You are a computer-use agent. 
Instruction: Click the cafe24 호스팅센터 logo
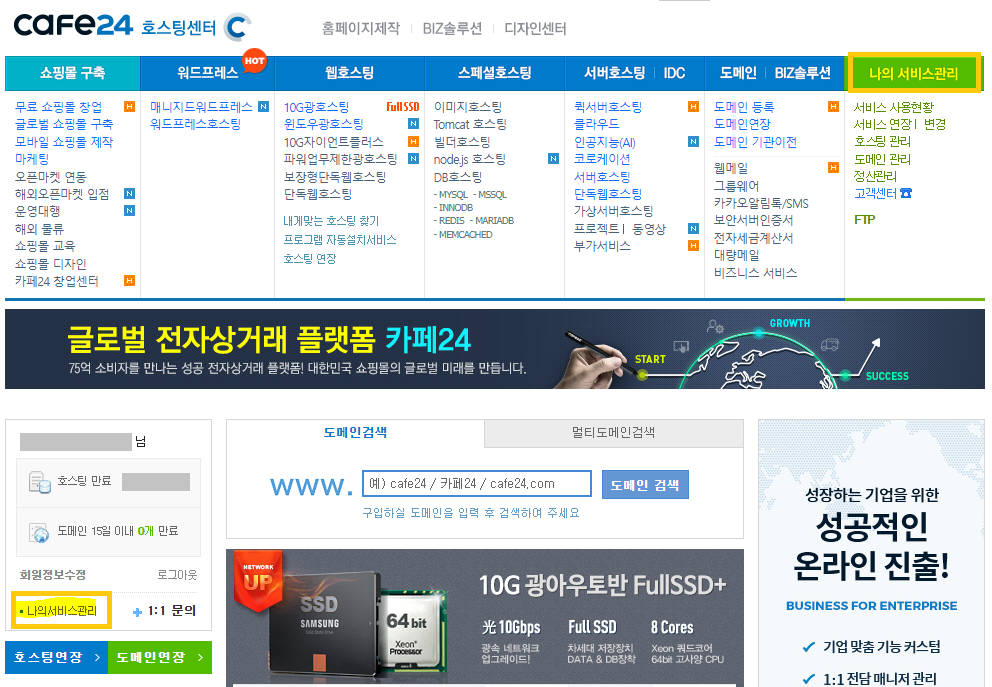(132, 27)
